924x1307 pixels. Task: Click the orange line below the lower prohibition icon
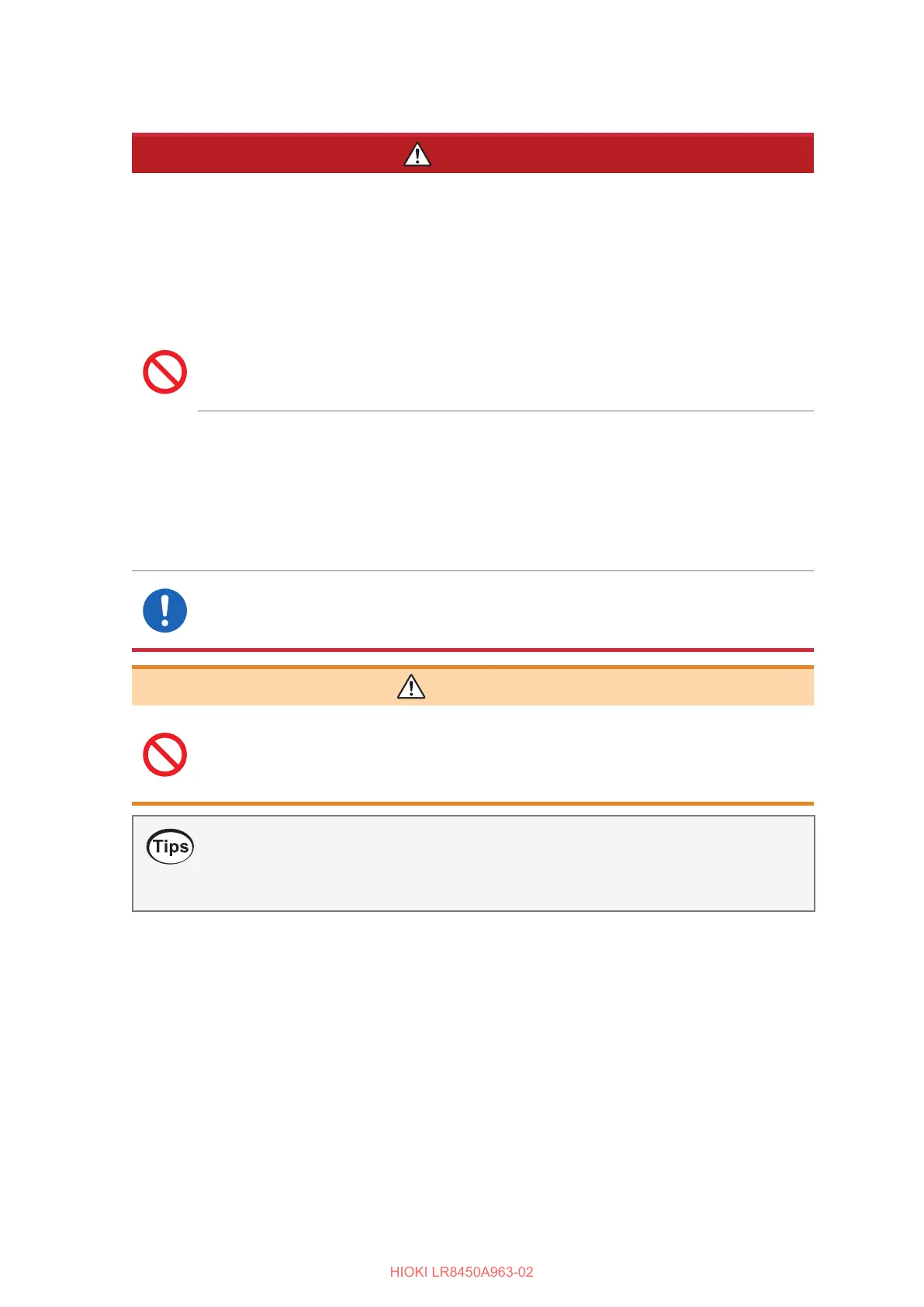click(472, 803)
